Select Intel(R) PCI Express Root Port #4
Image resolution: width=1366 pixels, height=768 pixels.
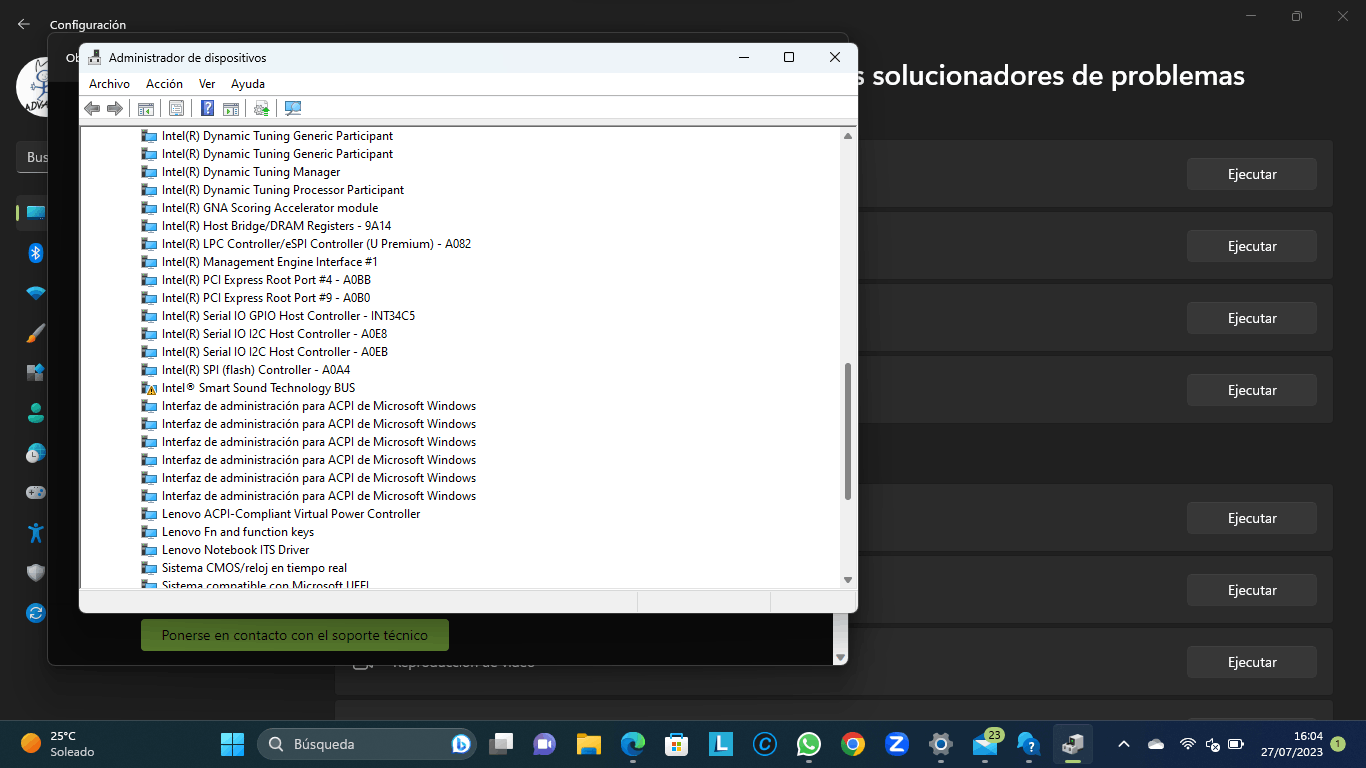click(266, 280)
